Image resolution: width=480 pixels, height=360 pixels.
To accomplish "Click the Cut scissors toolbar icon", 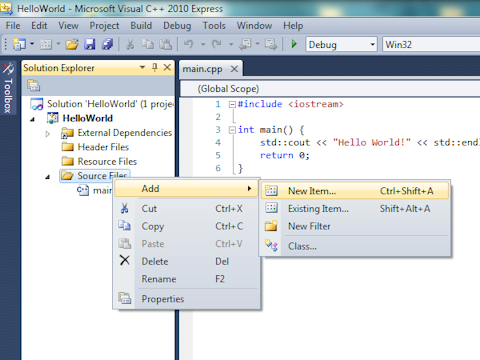I will (130, 44).
